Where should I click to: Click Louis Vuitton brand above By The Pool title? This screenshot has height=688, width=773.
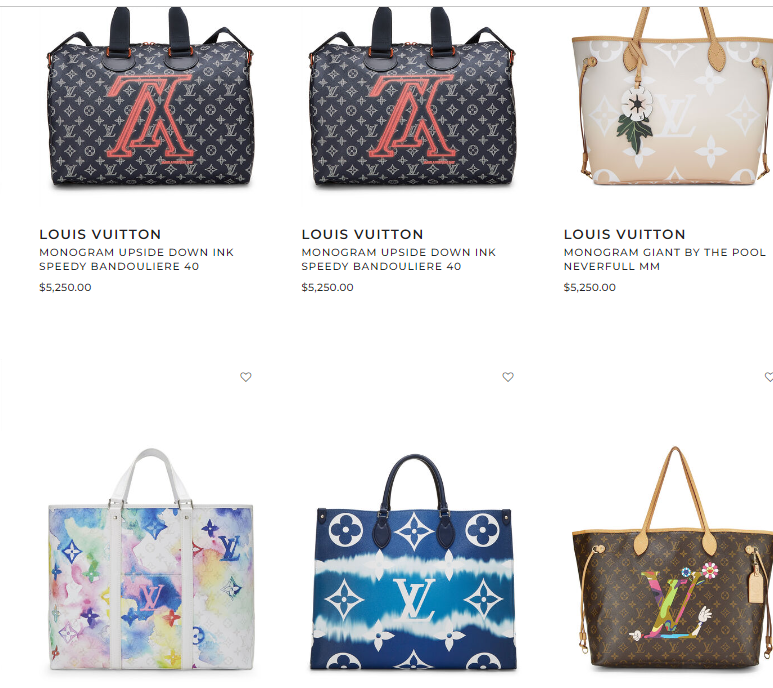point(625,234)
